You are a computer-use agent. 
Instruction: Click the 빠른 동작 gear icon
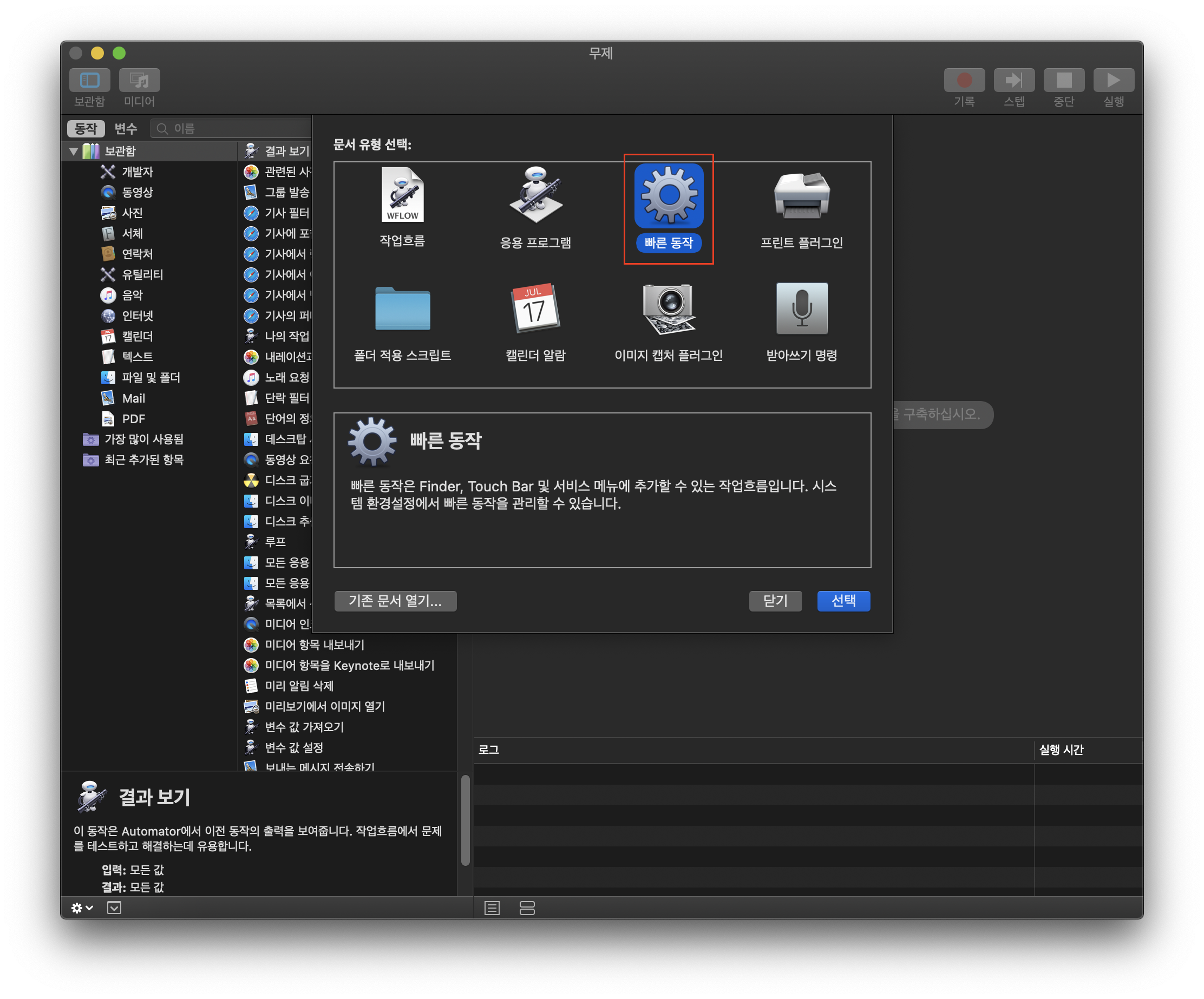[x=669, y=195]
